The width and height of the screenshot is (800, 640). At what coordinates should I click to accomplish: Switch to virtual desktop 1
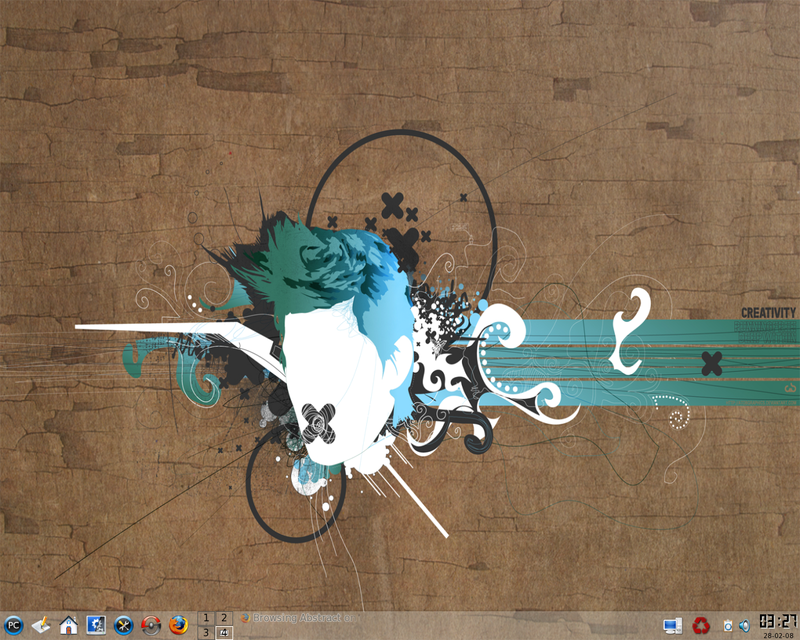point(207,618)
